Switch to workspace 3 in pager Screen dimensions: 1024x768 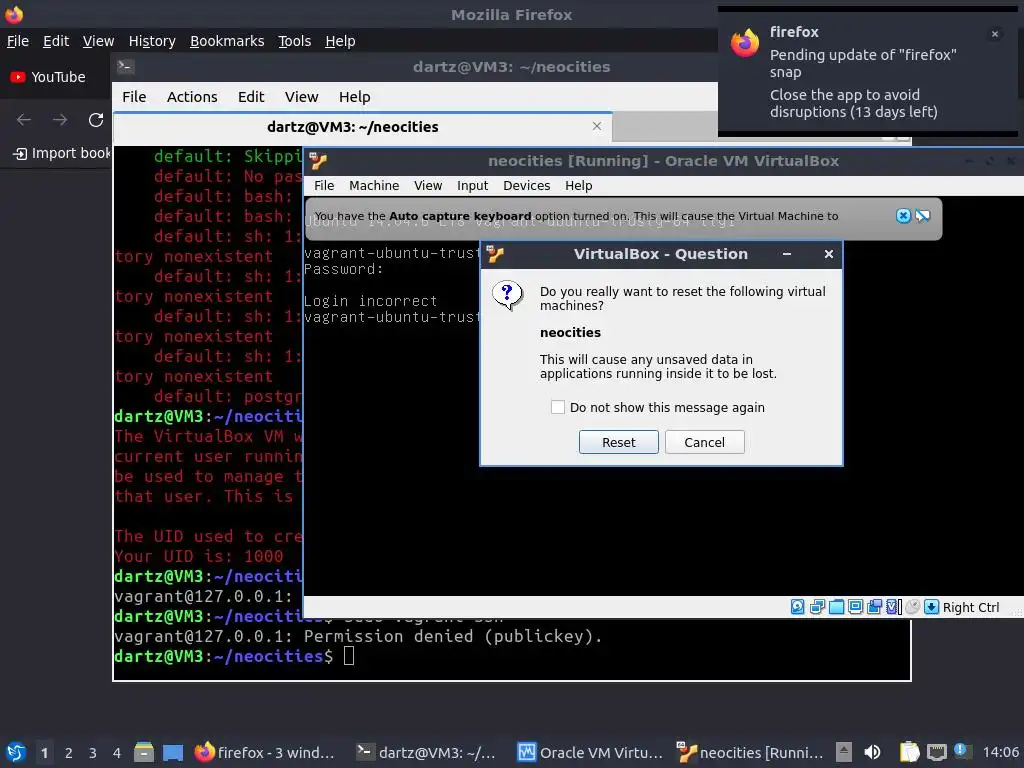[x=93, y=752]
